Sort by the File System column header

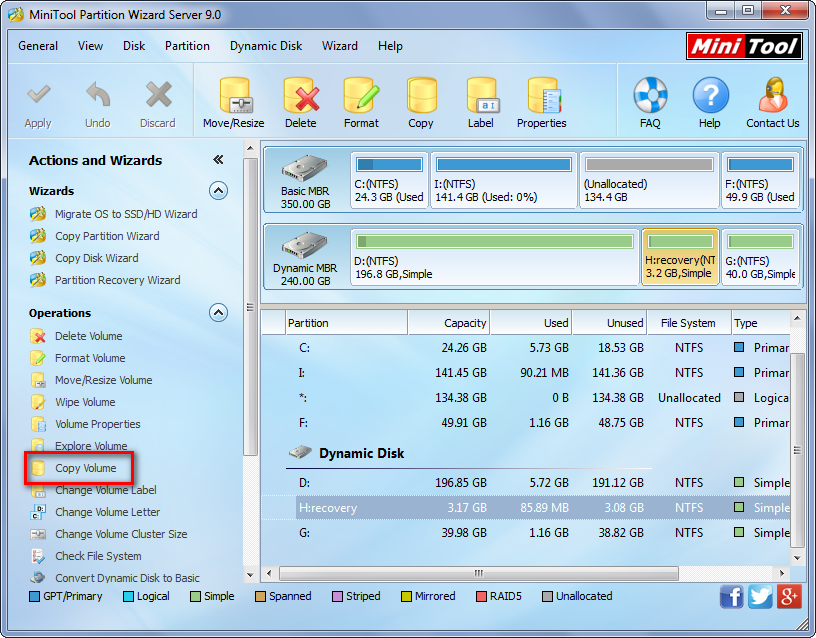688,323
